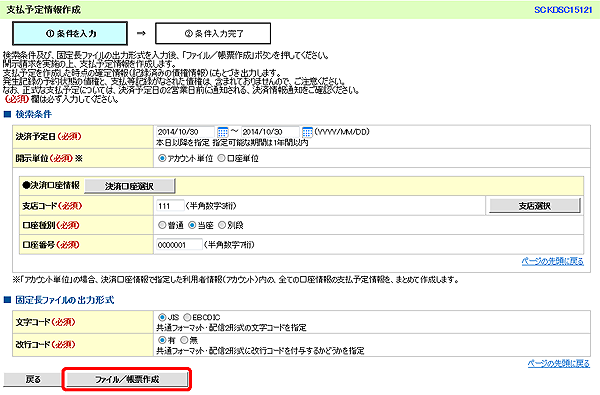
Task: Click the 支店選択 button
Action: [535, 206]
